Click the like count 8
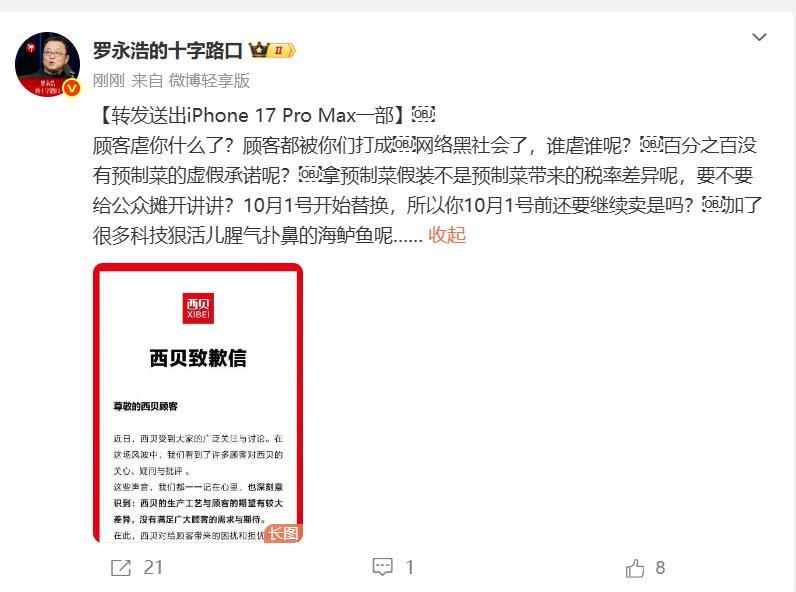The width and height of the screenshot is (796, 592). click(x=660, y=568)
